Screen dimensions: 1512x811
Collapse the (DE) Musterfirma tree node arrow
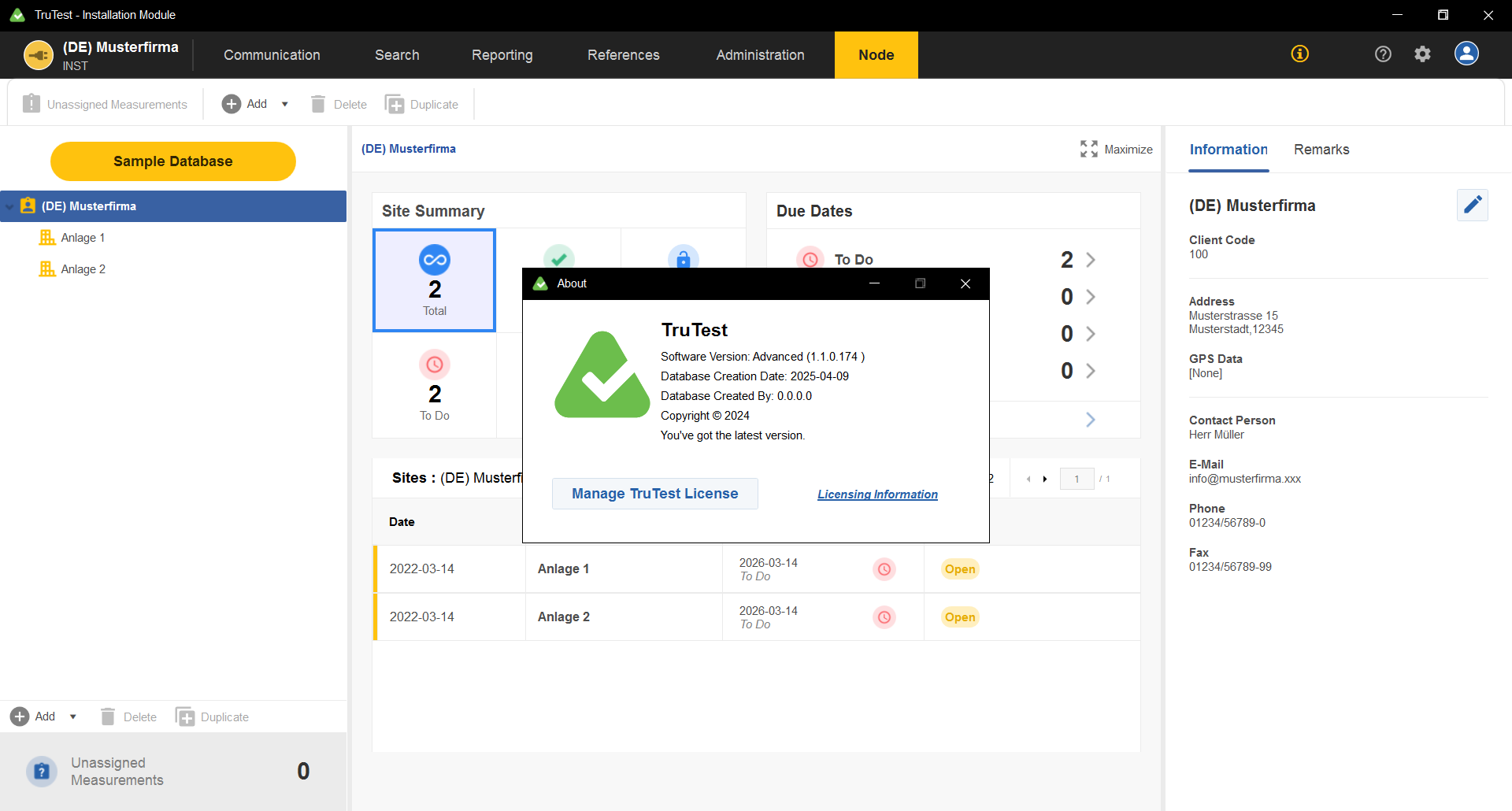9,206
